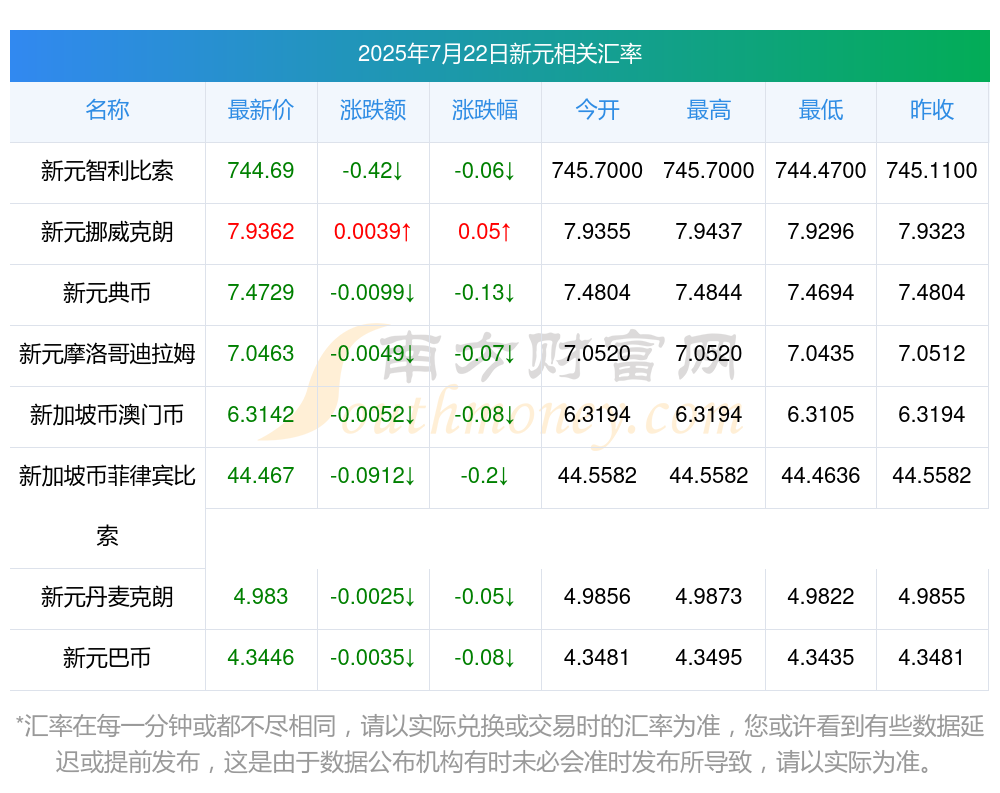Select latest price 4.3446
This screenshot has width=1000, height=793.
[x=261, y=657]
